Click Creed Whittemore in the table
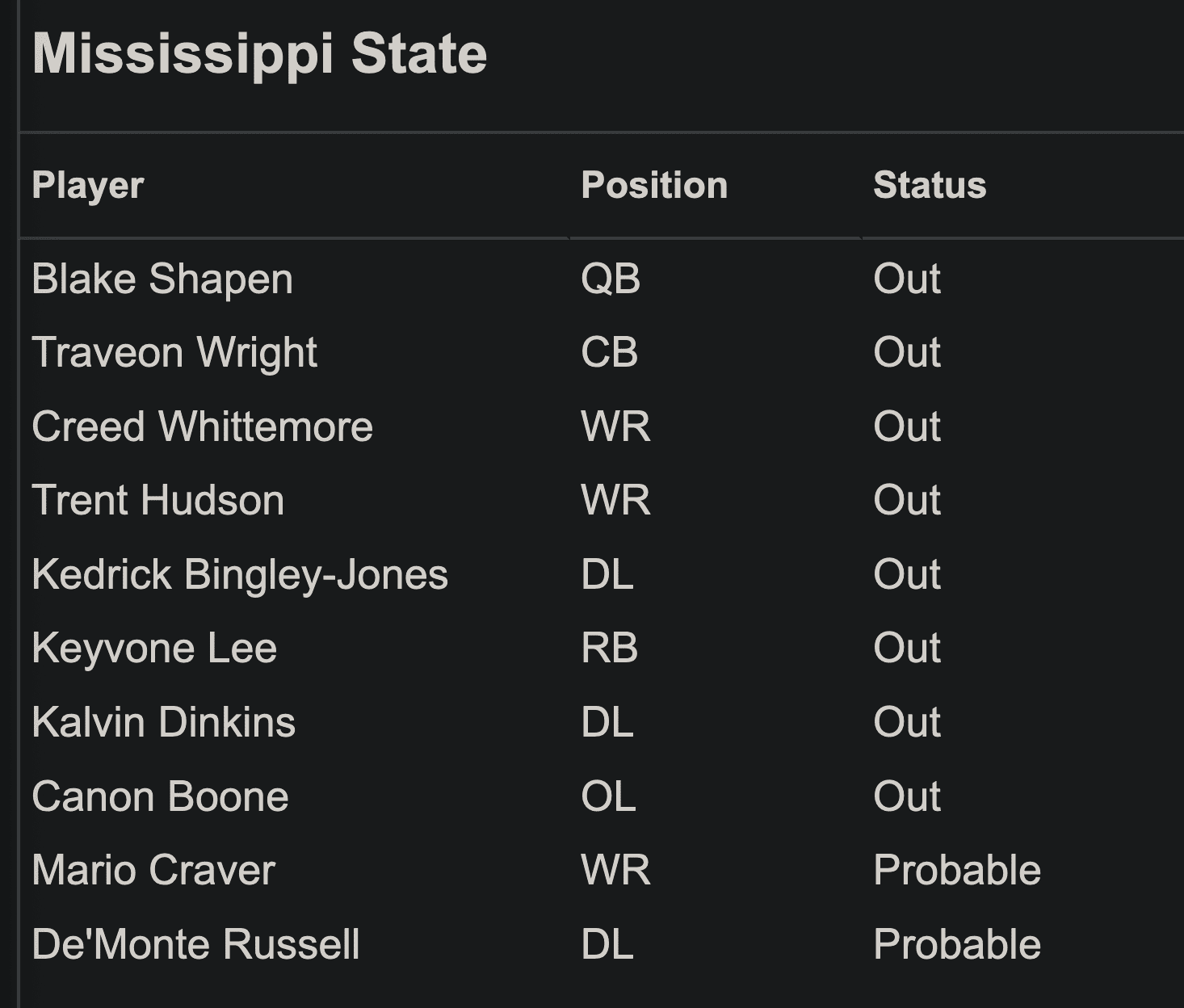The width and height of the screenshot is (1184, 1008). click(x=202, y=426)
